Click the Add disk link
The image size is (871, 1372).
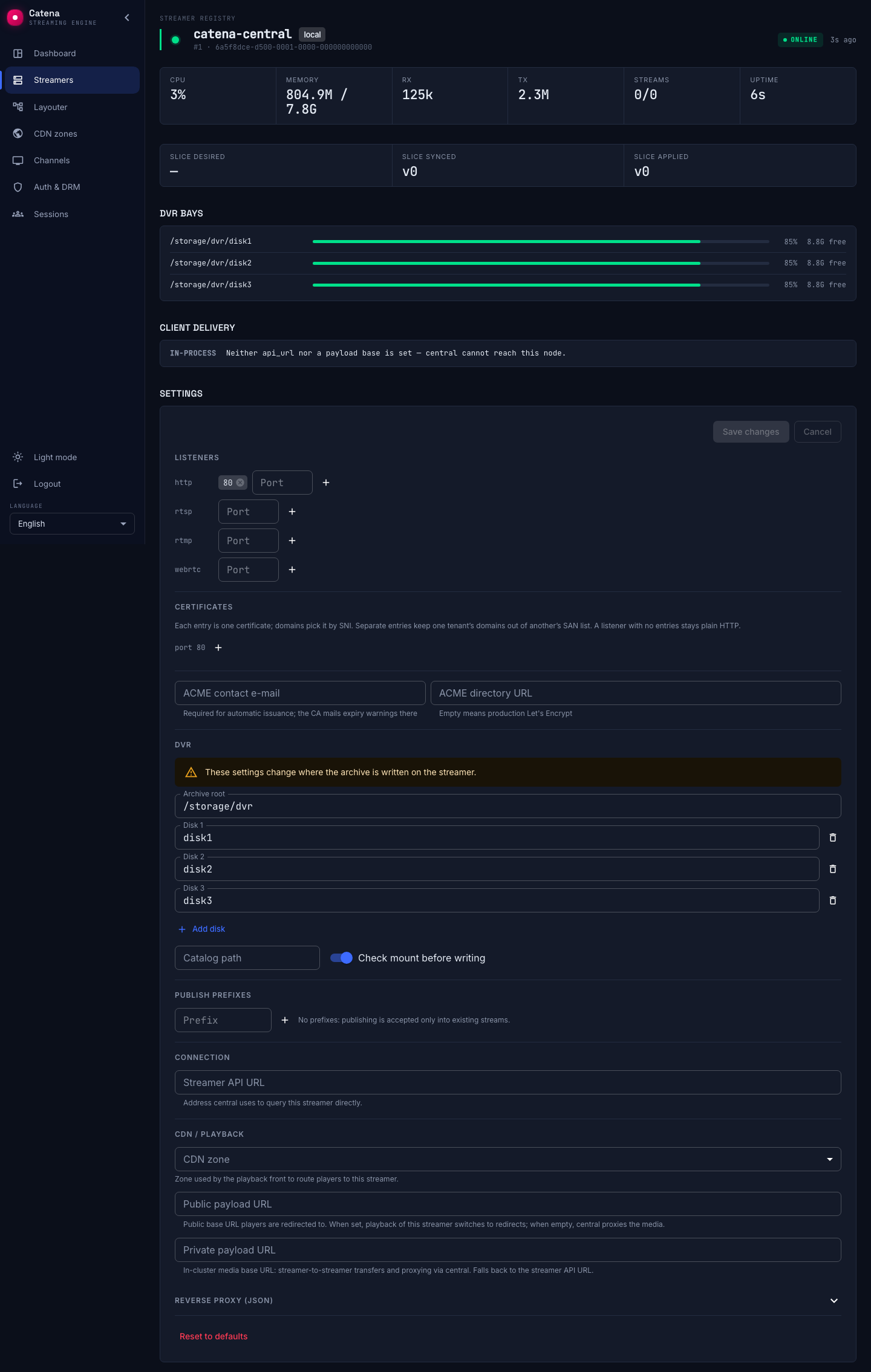pyautogui.click(x=202, y=929)
